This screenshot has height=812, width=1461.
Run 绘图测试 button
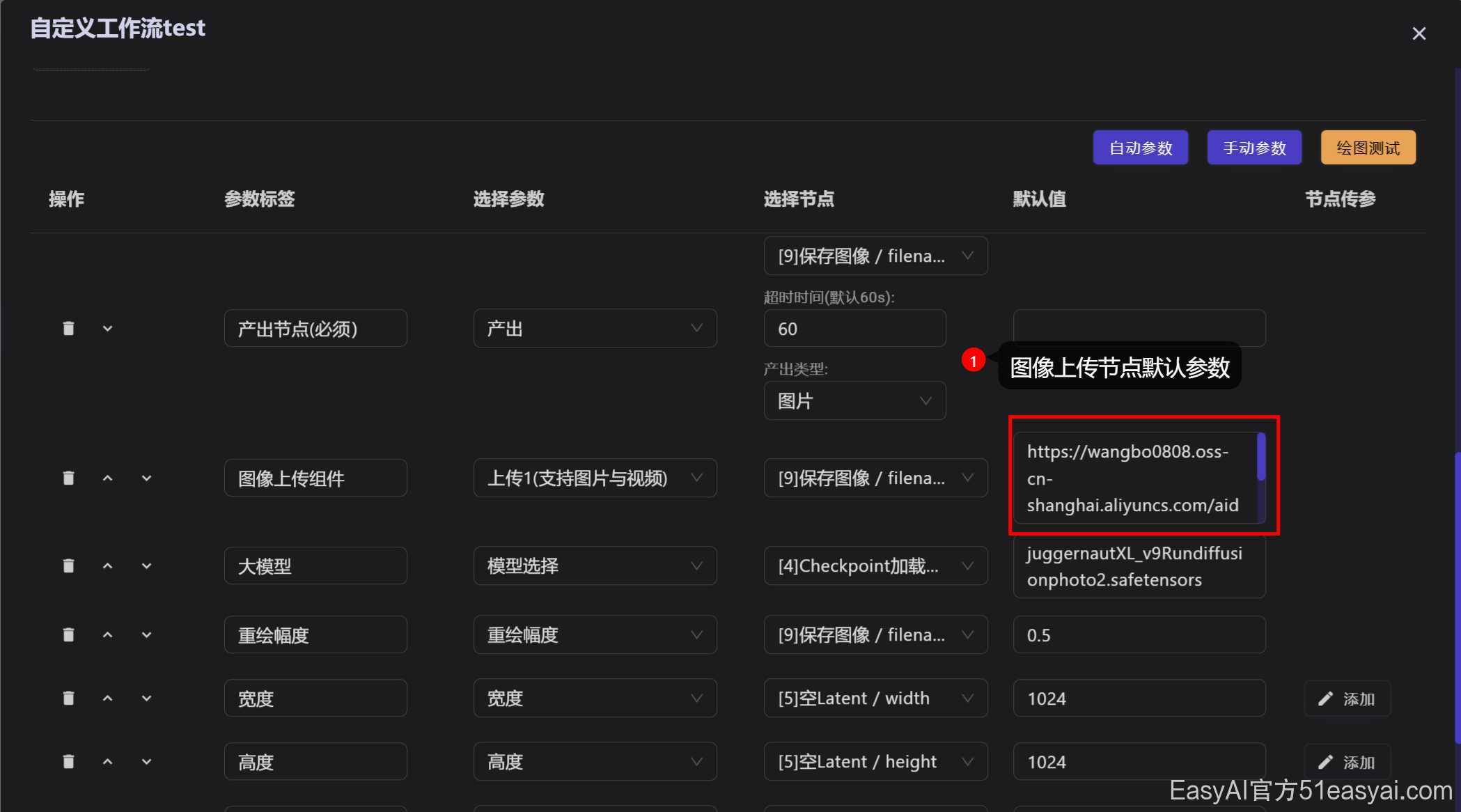click(x=1368, y=148)
